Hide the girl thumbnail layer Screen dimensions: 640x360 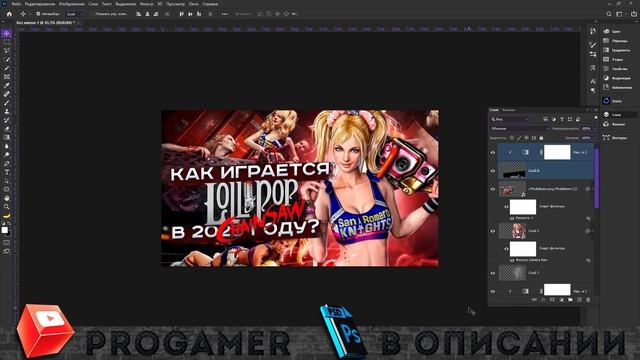coord(493,231)
